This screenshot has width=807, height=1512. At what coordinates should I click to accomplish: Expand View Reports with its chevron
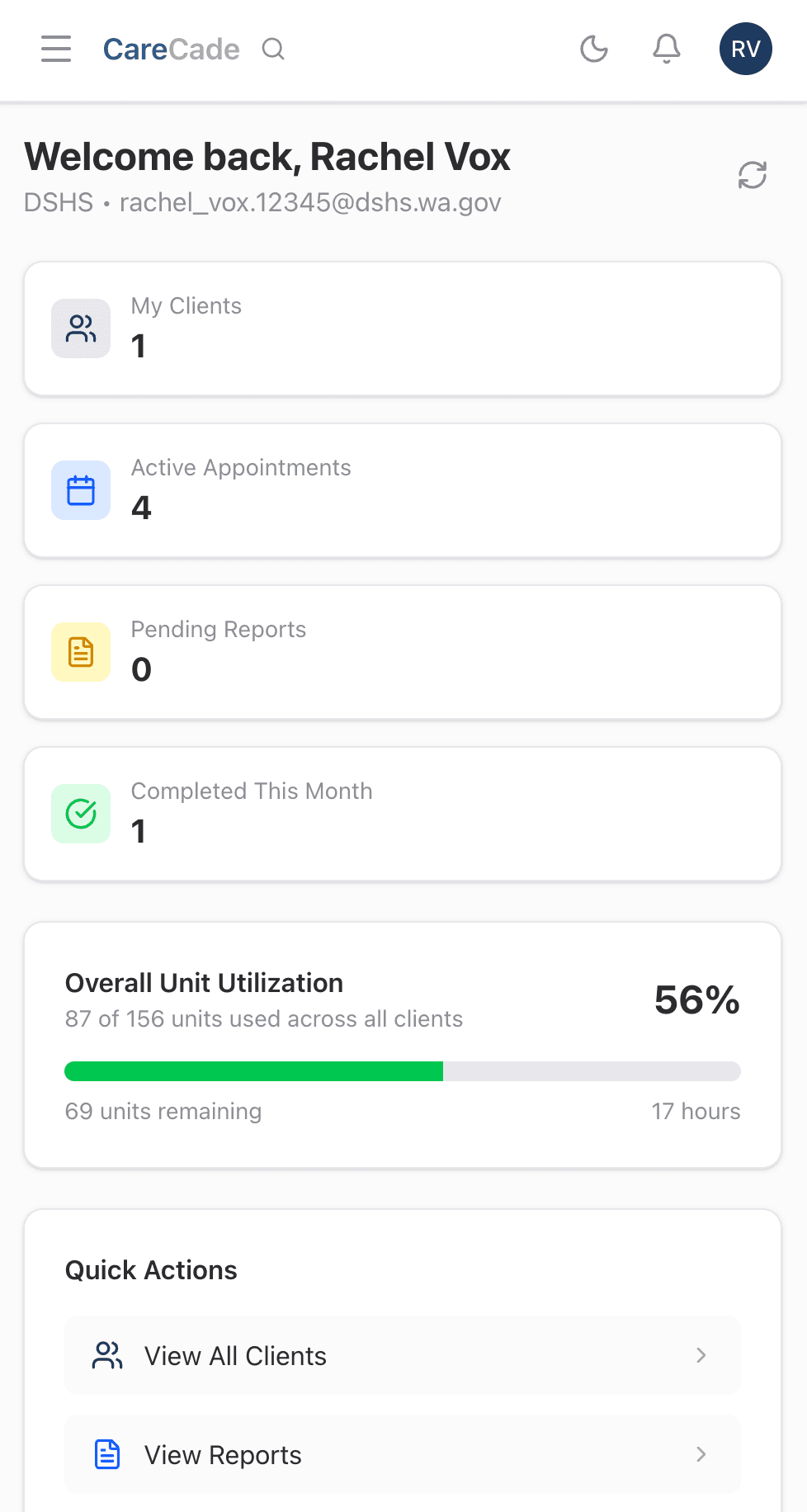[x=701, y=1454]
